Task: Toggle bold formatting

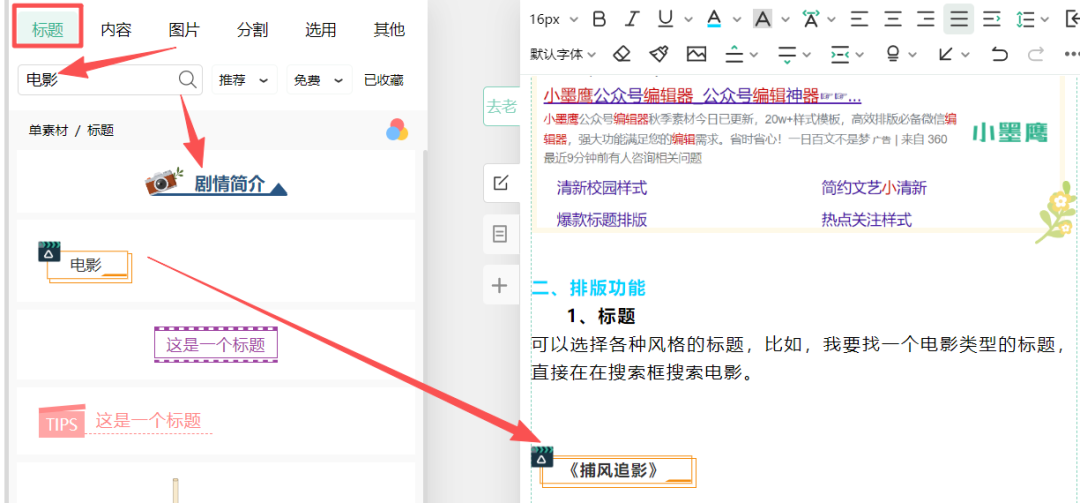Action: (599, 19)
